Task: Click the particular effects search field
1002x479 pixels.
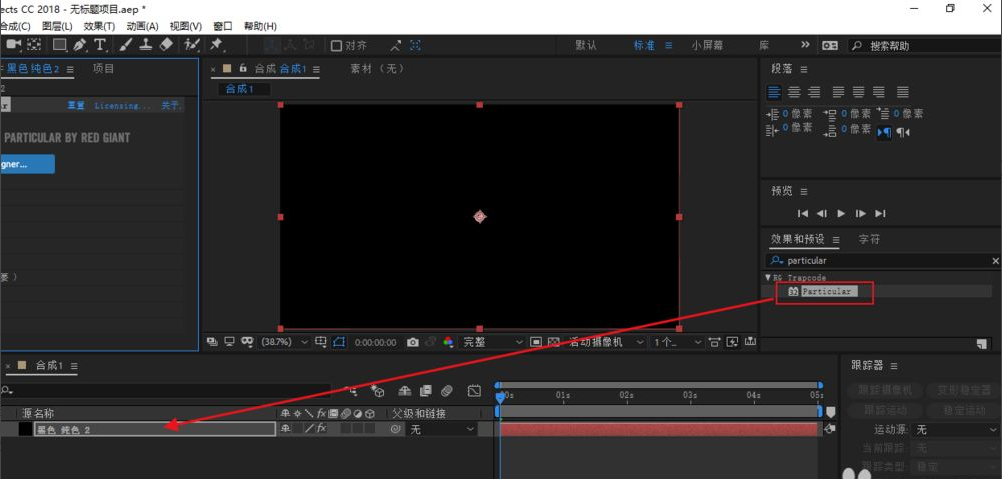Action: click(880, 260)
